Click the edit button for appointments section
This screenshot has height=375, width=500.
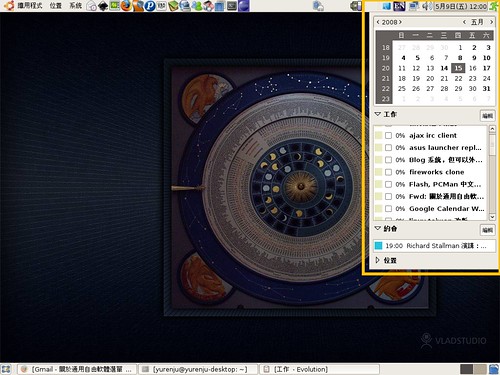487,230
